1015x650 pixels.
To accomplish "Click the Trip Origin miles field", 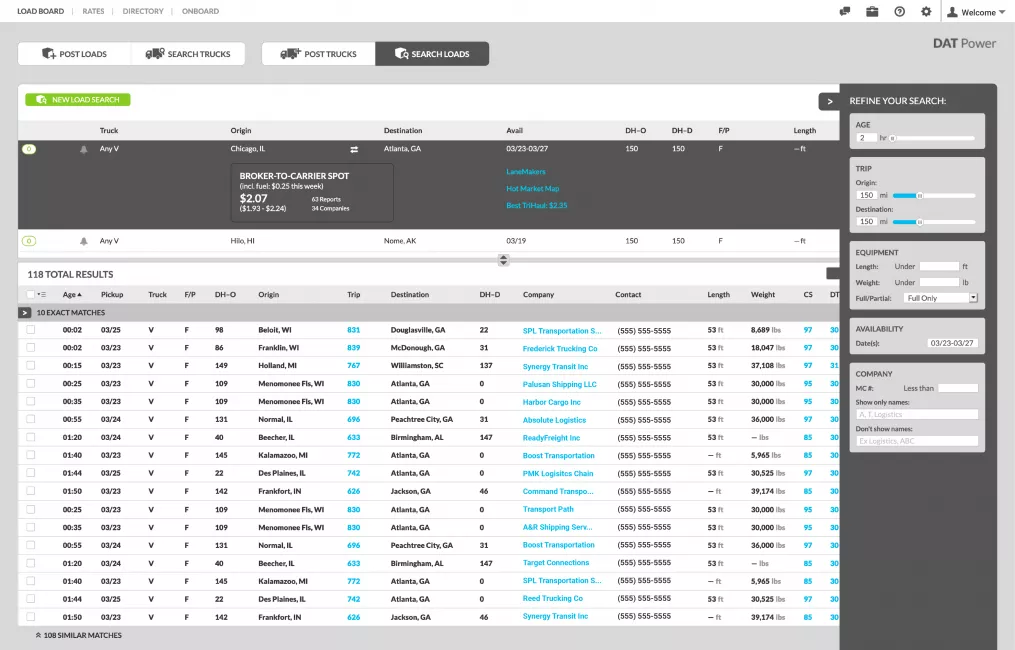I will coord(866,196).
